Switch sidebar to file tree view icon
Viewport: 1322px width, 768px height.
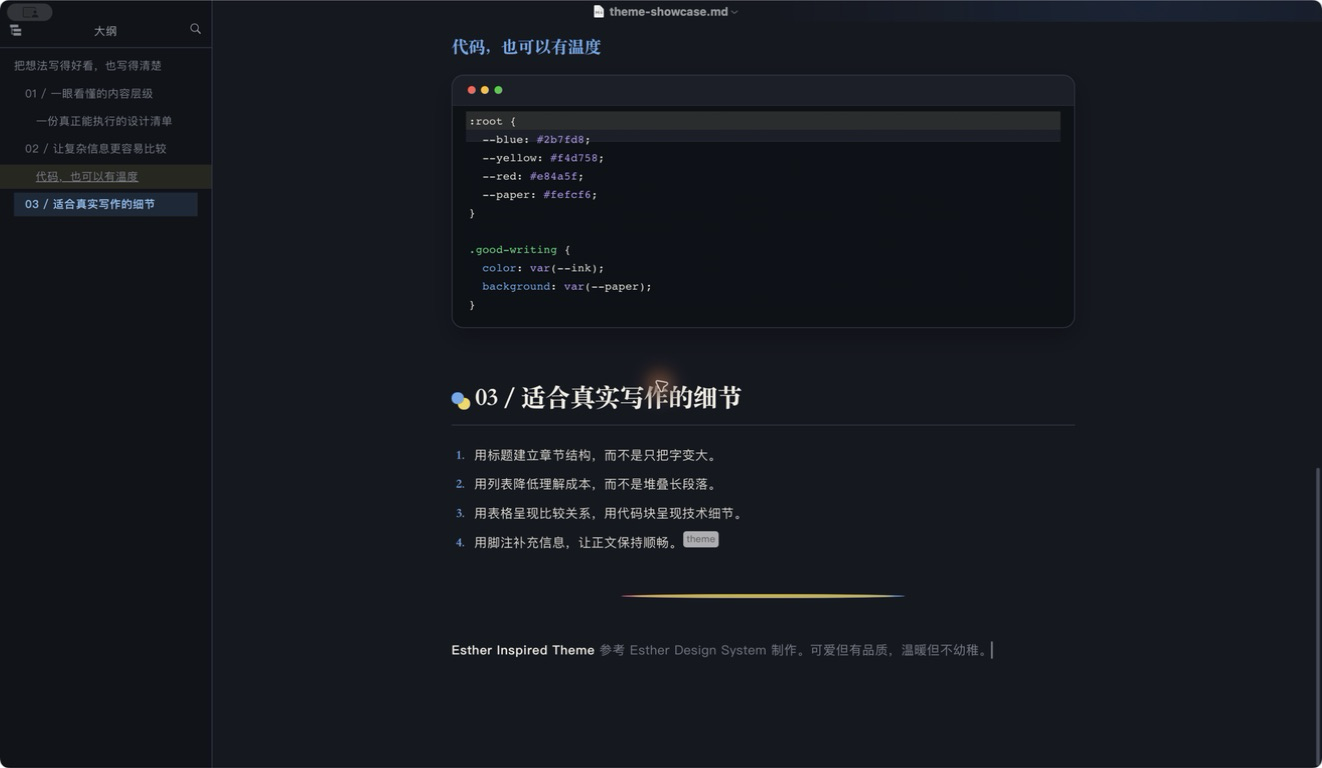16,30
